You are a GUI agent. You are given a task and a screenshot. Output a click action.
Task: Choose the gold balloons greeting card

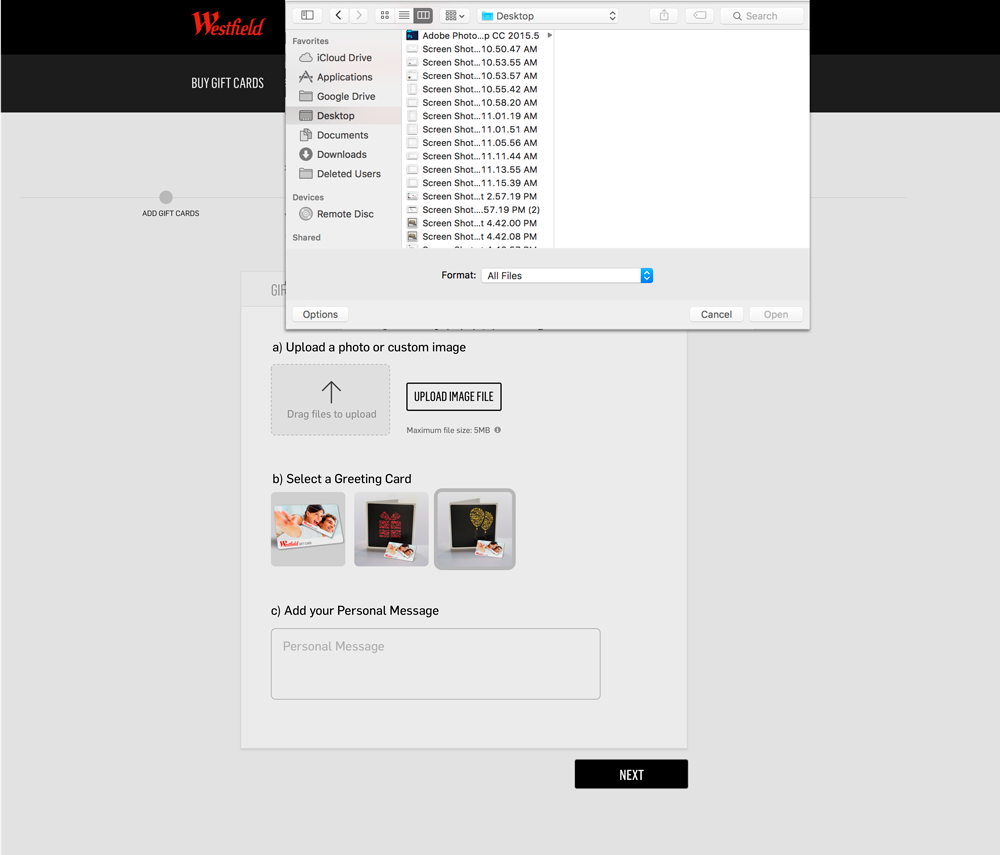(x=474, y=529)
